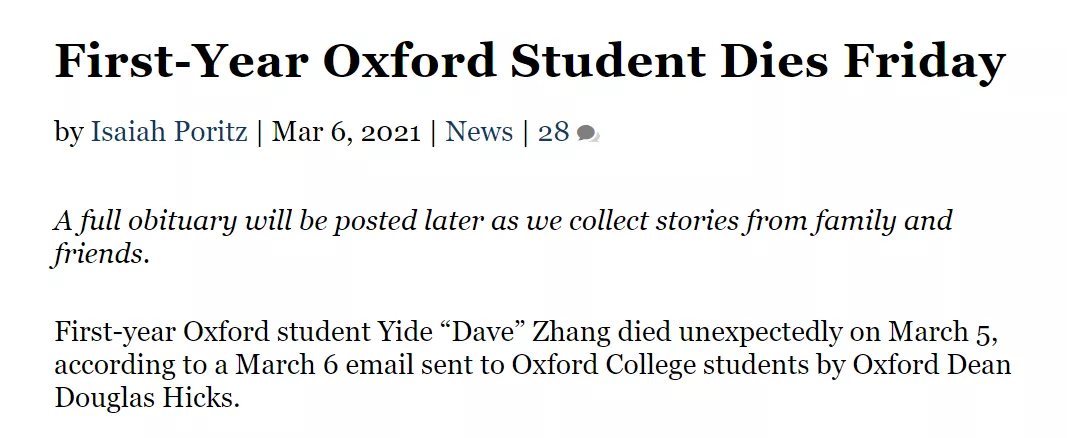The height and width of the screenshot is (438, 1067).
Task: Click the name "Douglas Hicks"
Action: coord(147,397)
